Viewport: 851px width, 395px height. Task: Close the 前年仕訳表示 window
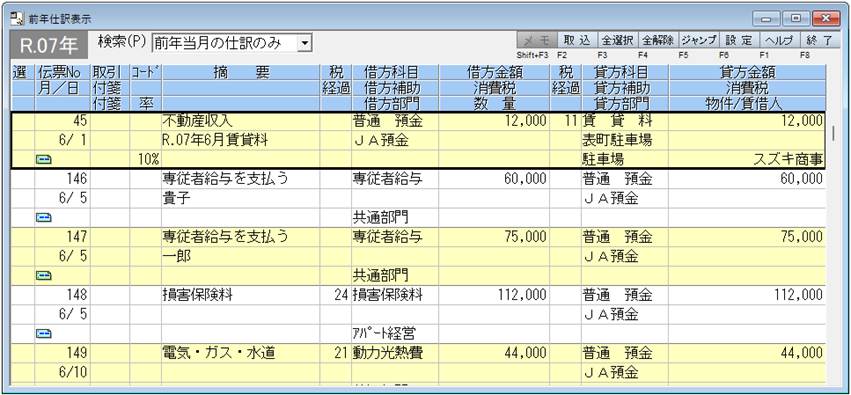coord(827,19)
